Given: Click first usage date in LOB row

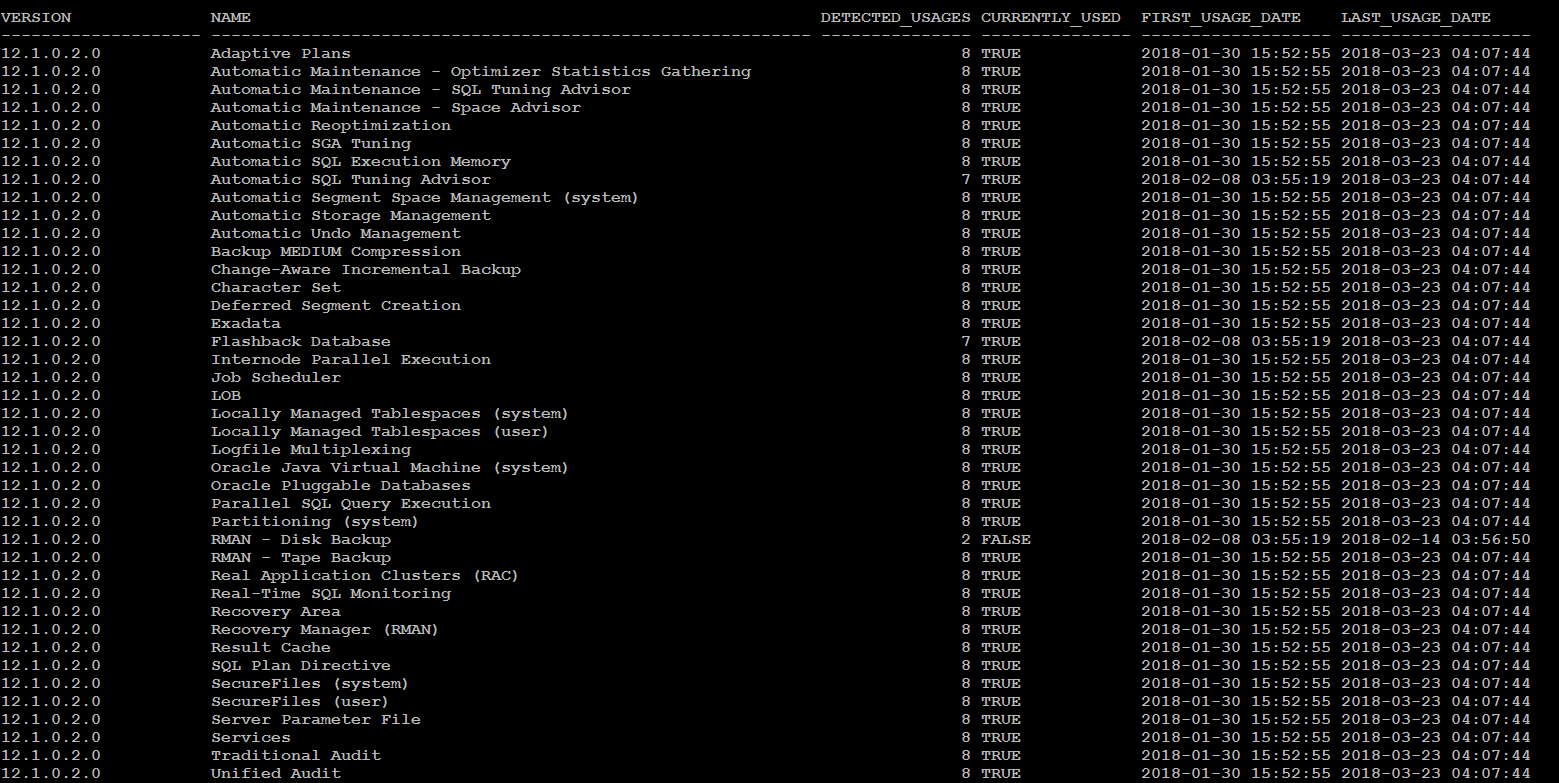Looking at the screenshot, I should pyautogui.click(x=1236, y=395).
